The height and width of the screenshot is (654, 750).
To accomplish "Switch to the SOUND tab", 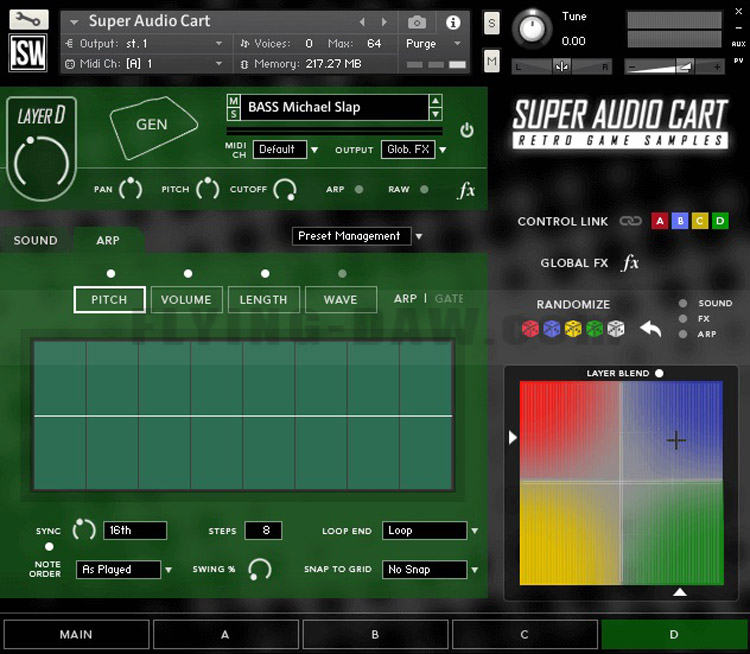I will tap(36, 240).
